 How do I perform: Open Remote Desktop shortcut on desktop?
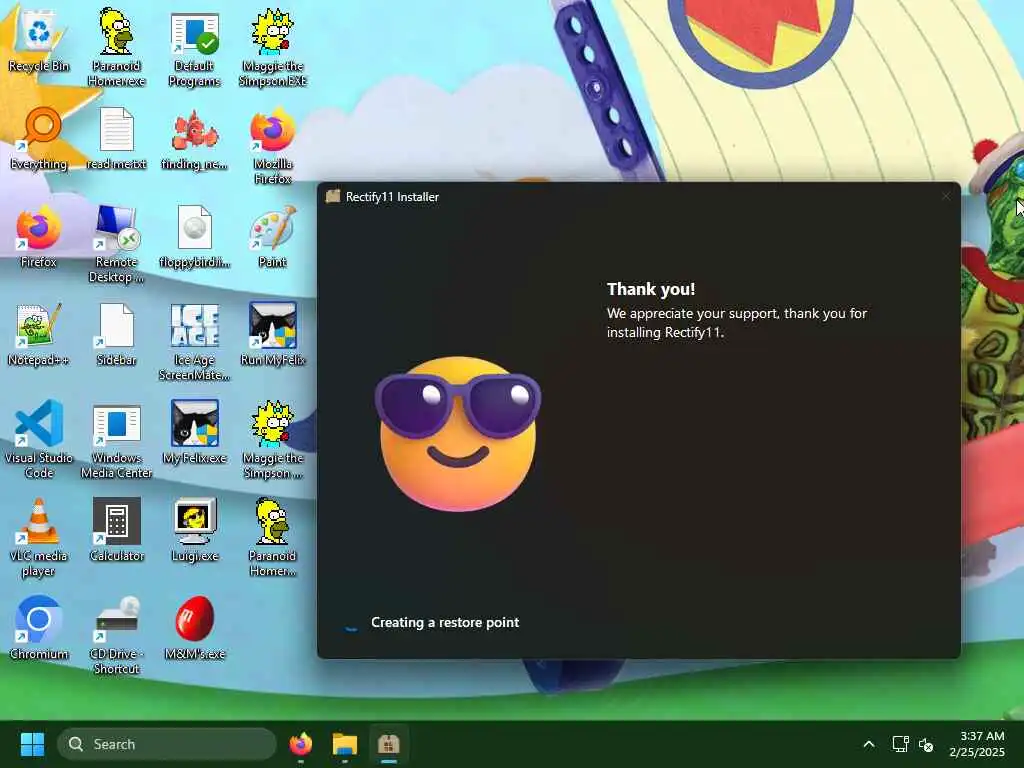(x=116, y=244)
